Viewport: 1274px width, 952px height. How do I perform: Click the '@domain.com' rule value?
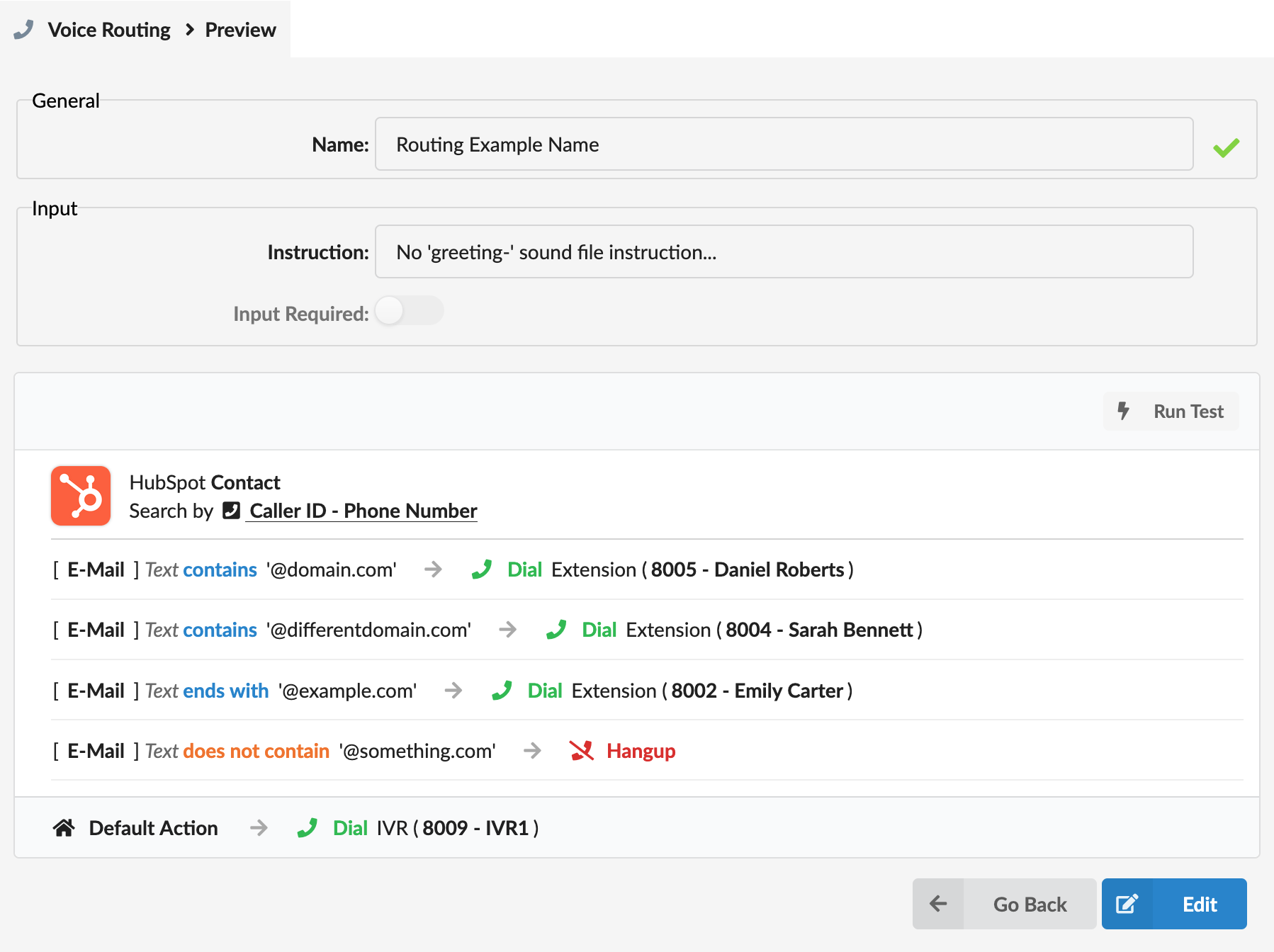(332, 569)
